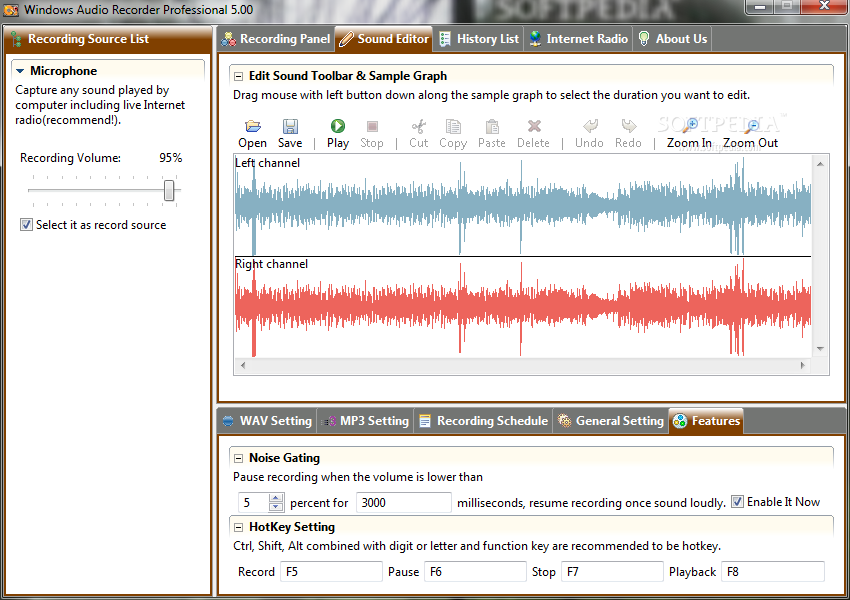Click the Recording Panel tab icon
This screenshot has height=600, width=850.
point(229,39)
